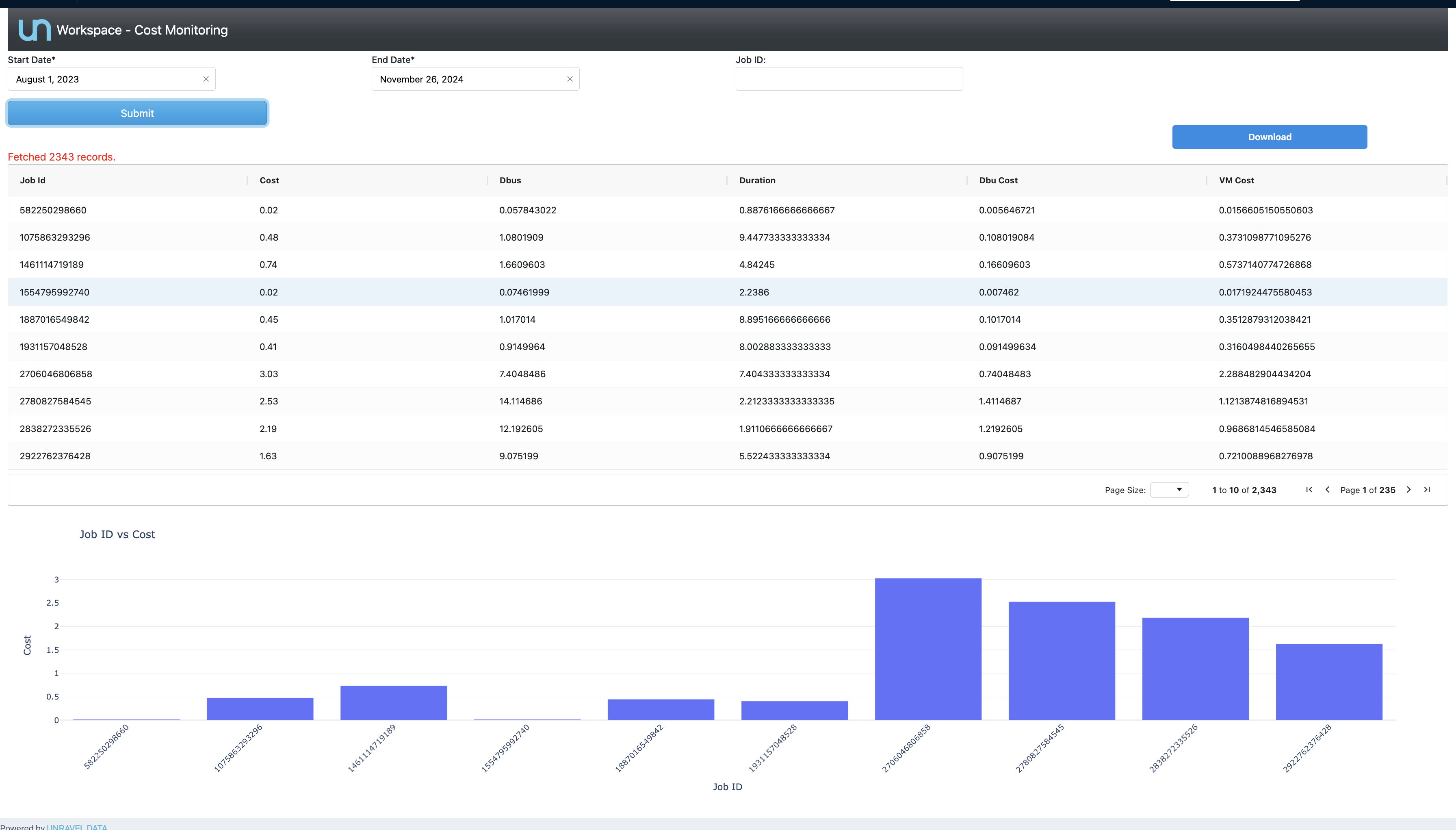Clear the Start Date with its X icon
The height and width of the screenshot is (830, 1456).
coord(206,79)
